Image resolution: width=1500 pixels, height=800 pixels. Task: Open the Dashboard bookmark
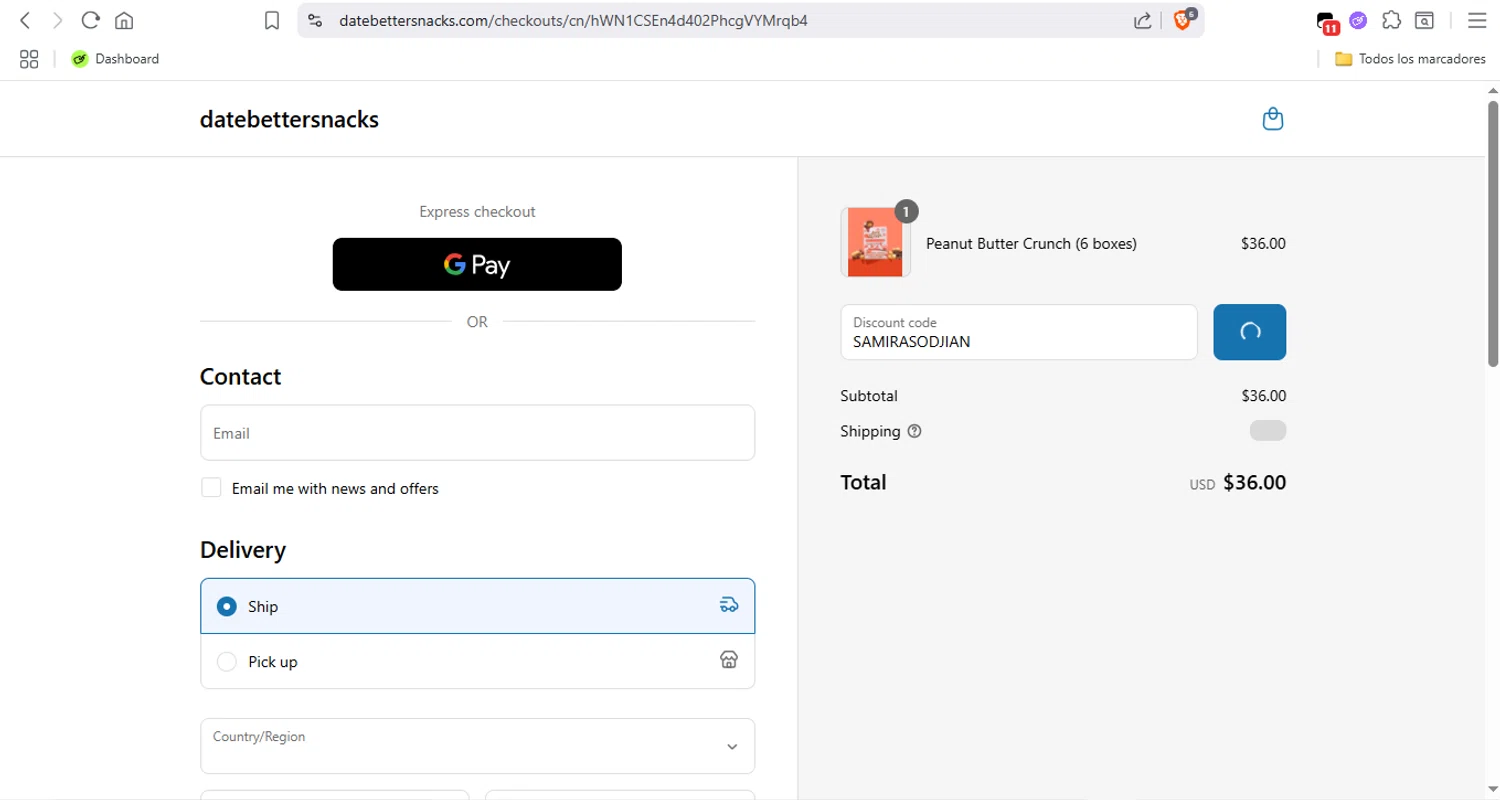tap(115, 59)
